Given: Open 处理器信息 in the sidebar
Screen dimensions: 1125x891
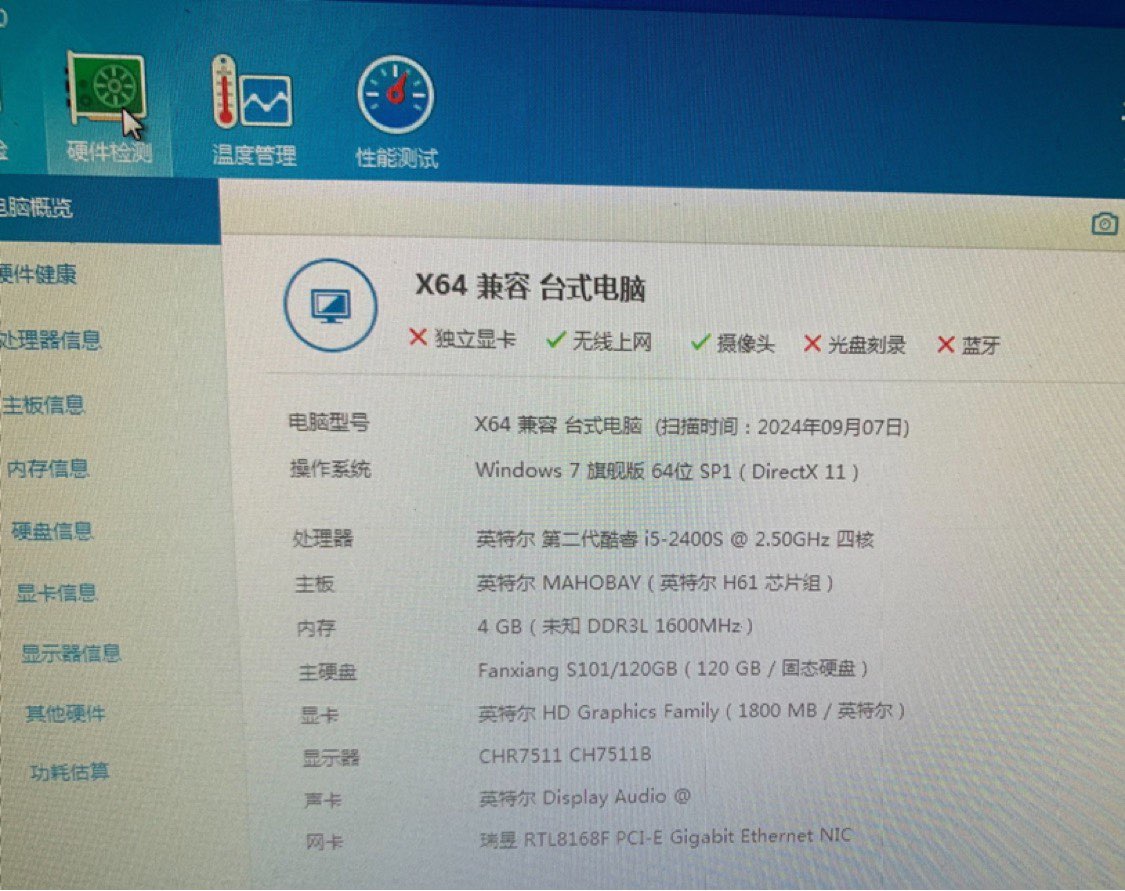Looking at the screenshot, I should pos(50,340).
